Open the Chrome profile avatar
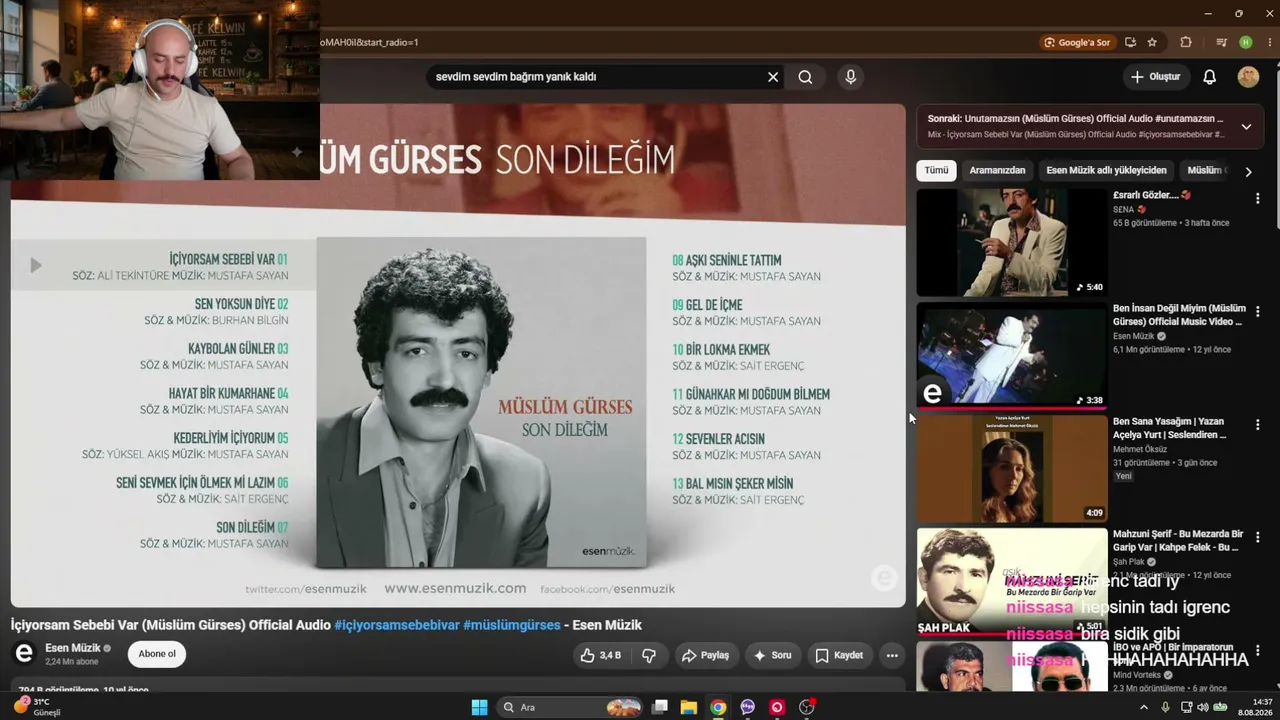The width and height of the screenshot is (1280, 720). pyautogui.click(x=1245, y=43)
